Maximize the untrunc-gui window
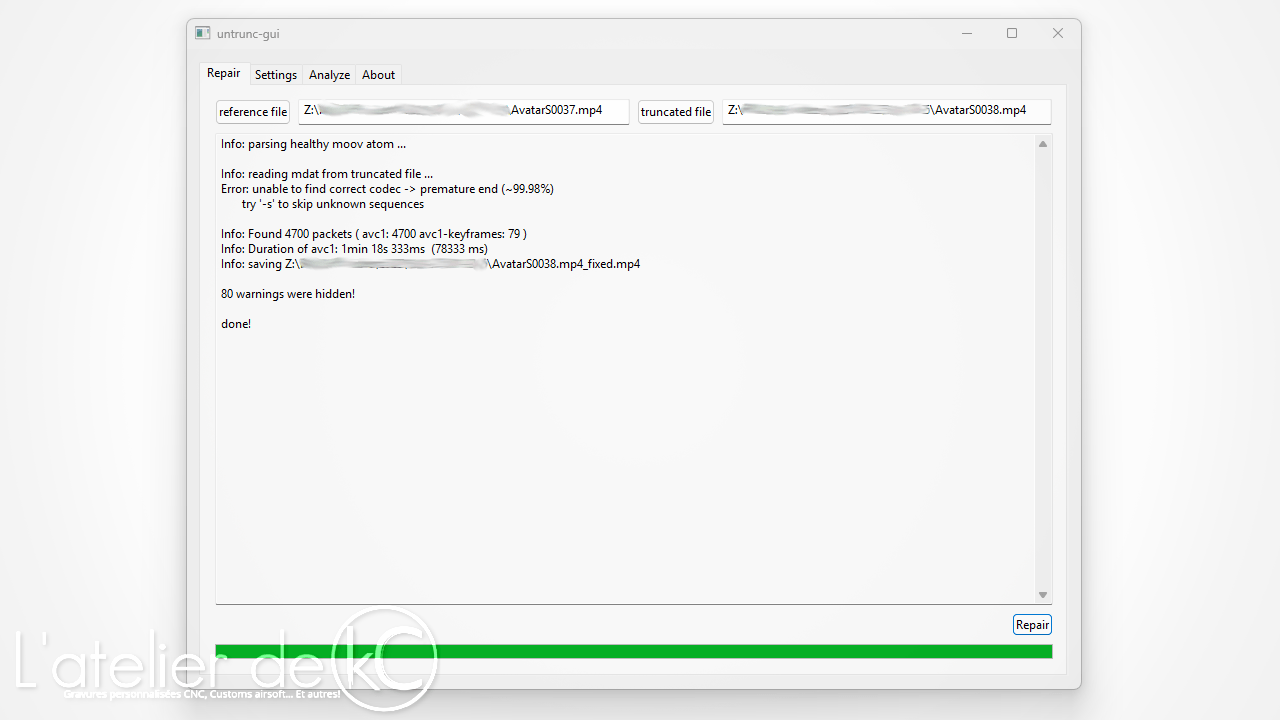1280x720 pixels. (1012, 33)
